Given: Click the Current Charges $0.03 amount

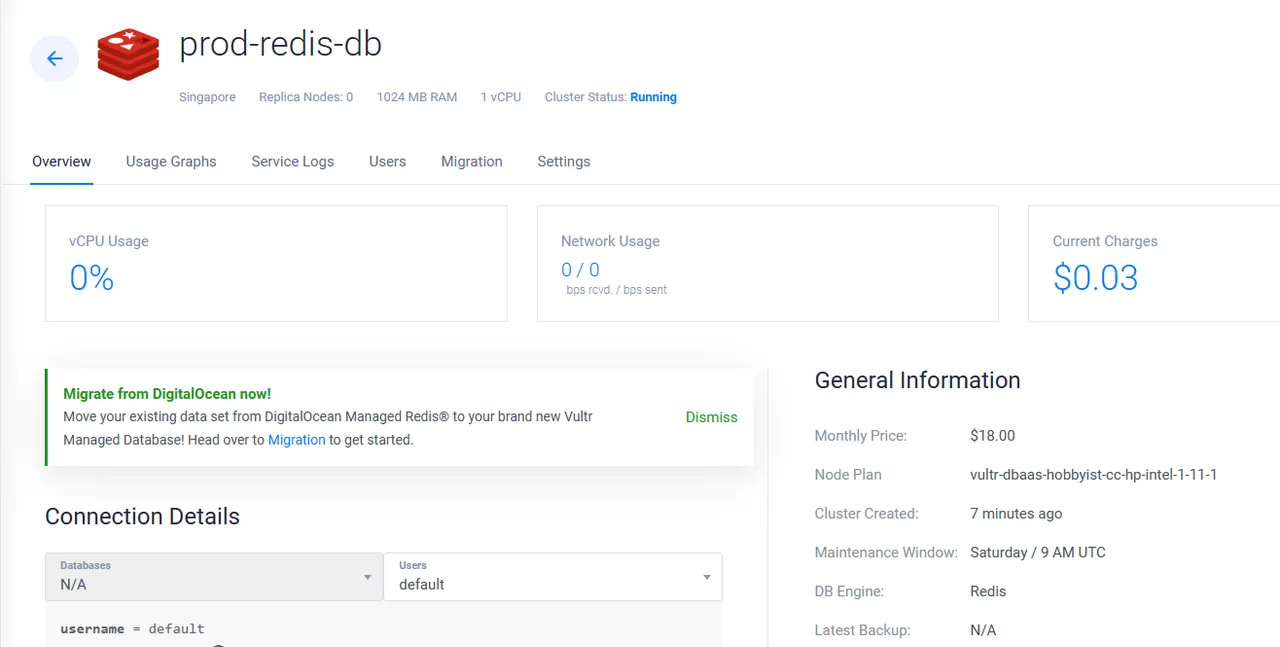Looking at the screenshot, I should point(1096,277).
